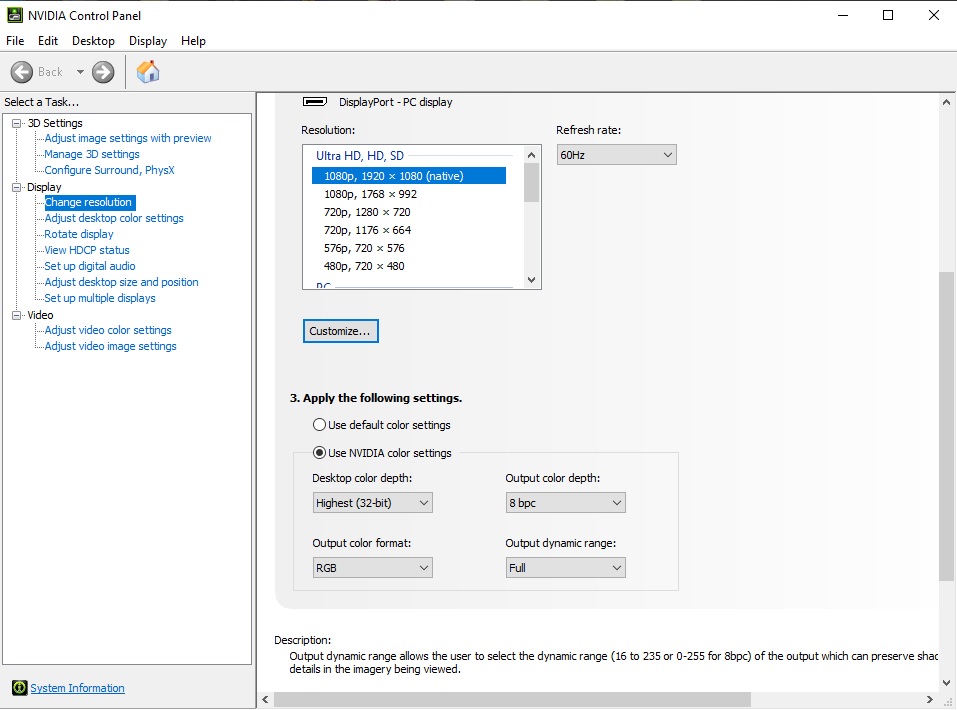The height and width of the screenshot is (710, 957).
Task: Select 1080p, 1920 × 1080 (native) resolution
Action: click(x=409, y=176)
